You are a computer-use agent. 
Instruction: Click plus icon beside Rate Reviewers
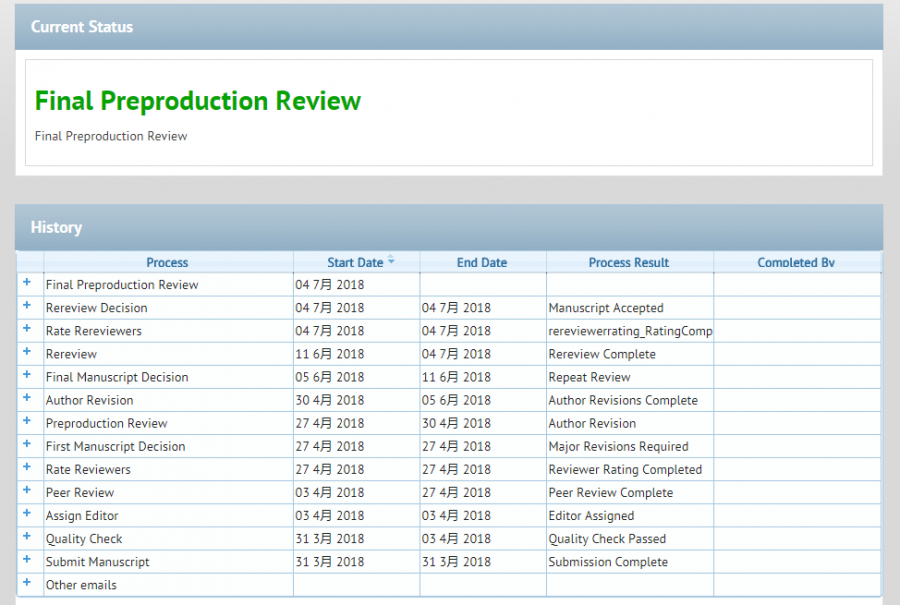coord(27,467)
